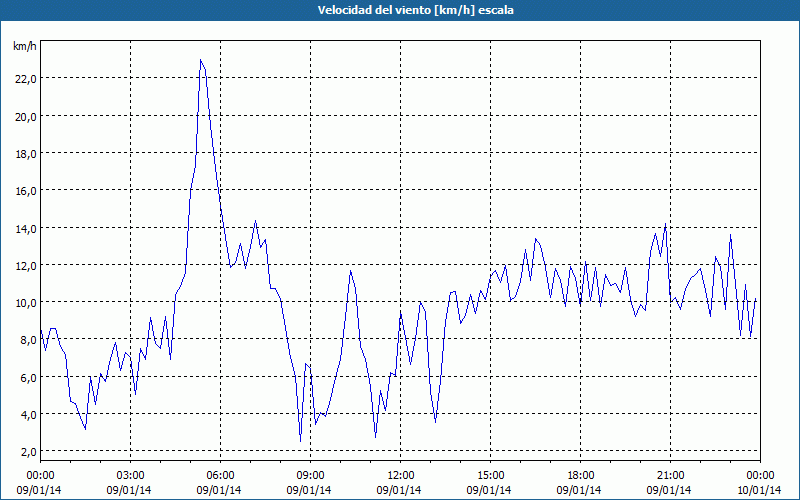Select the 22,0 y-axis value

[x=26, y=79]
